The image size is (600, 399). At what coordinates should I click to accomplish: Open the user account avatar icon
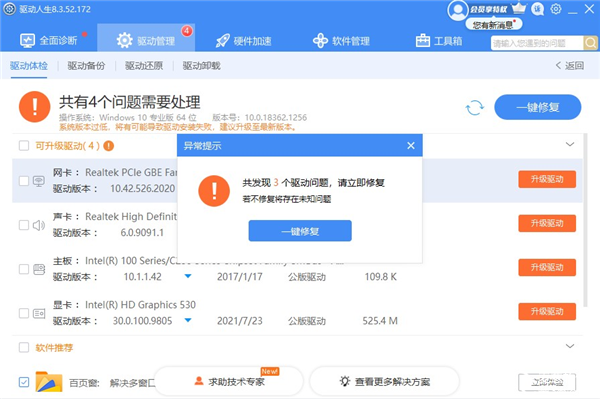tap(458, 10)
